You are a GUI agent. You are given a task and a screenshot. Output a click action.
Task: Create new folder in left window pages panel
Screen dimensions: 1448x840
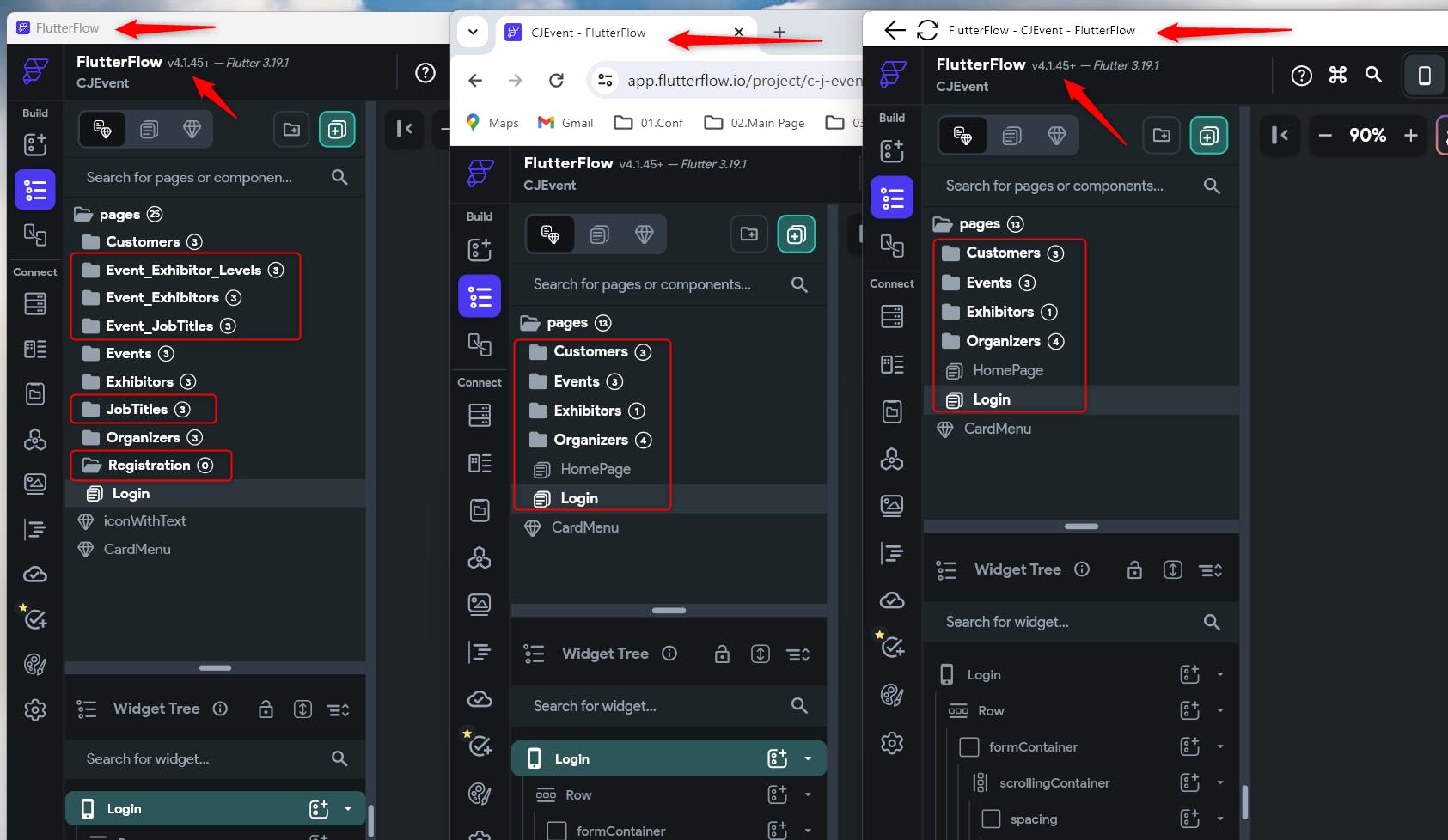pyautogui.click(x=292, y=130)
